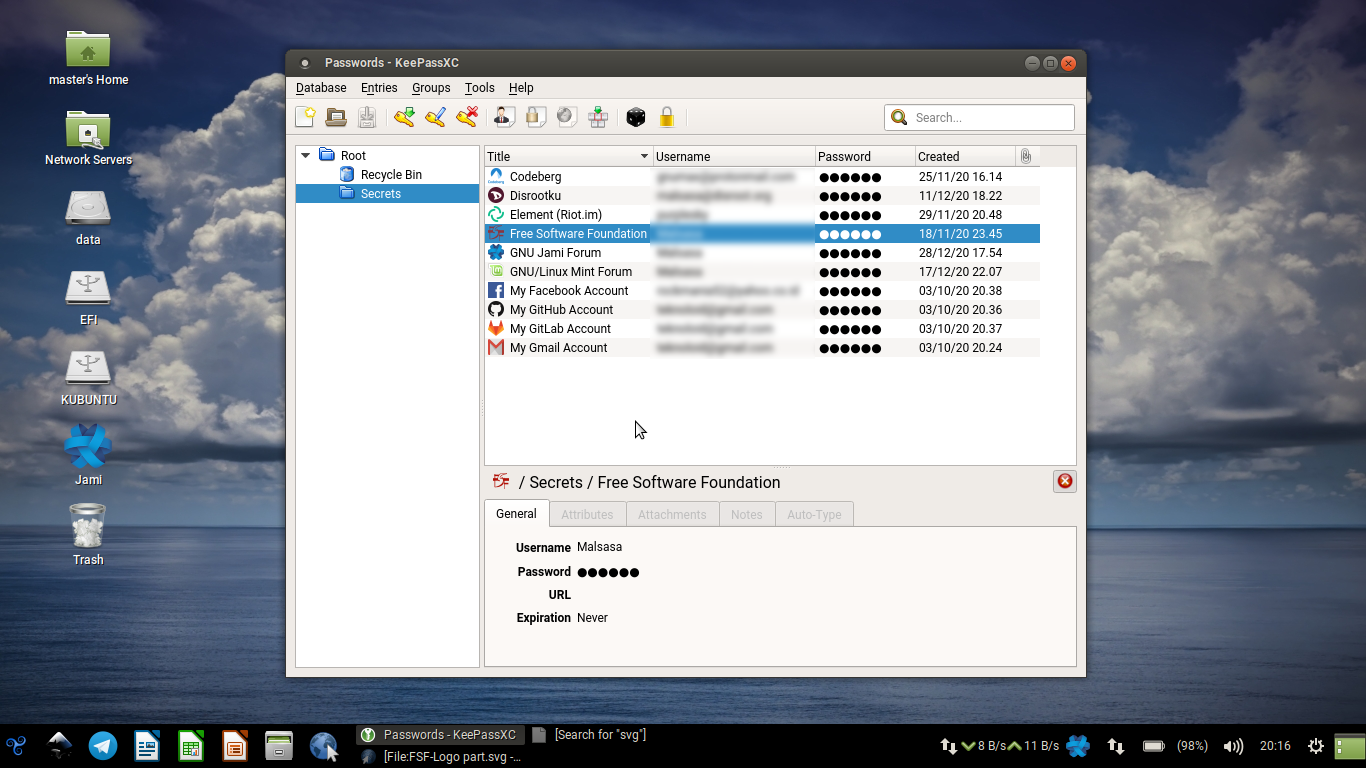Image resolution: width=1366 pixels, height=768 pixels.
Task: Select the Secrets group
Action: 380,193
